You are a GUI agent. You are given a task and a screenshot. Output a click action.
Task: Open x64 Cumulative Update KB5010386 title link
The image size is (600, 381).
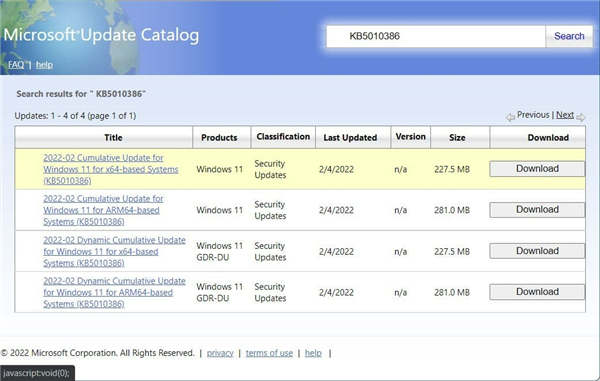111,169
